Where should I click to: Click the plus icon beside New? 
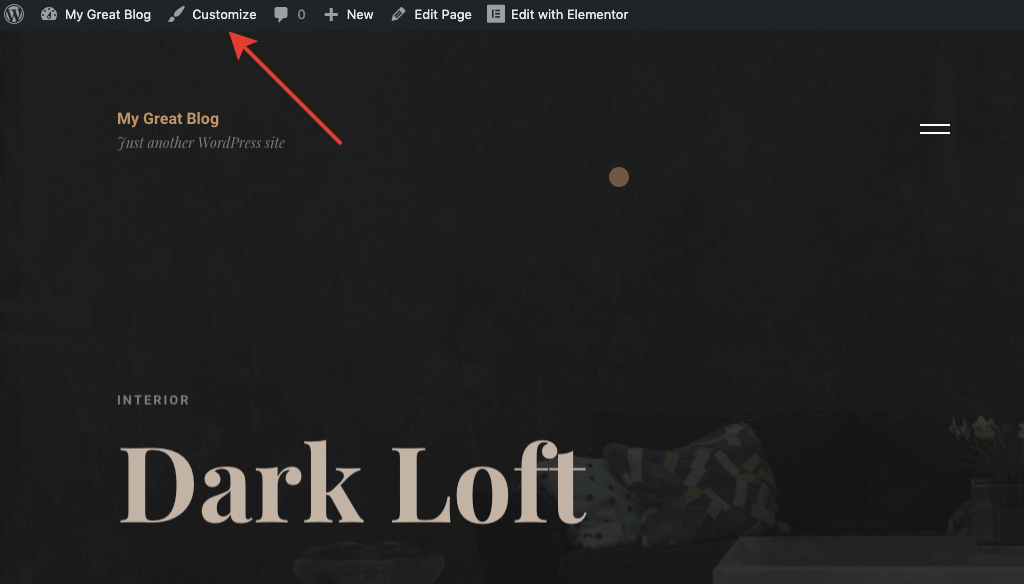pyautogui.click(x=331, y=14)
